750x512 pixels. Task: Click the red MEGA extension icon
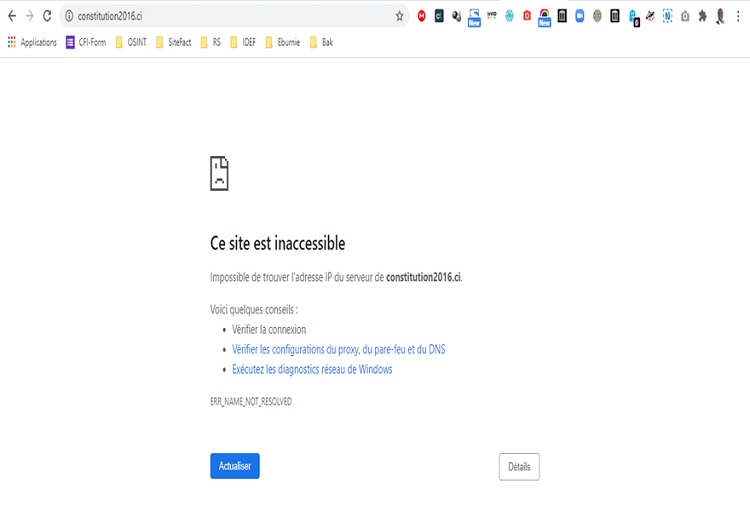pyautogui.click(x=422, y=16)
